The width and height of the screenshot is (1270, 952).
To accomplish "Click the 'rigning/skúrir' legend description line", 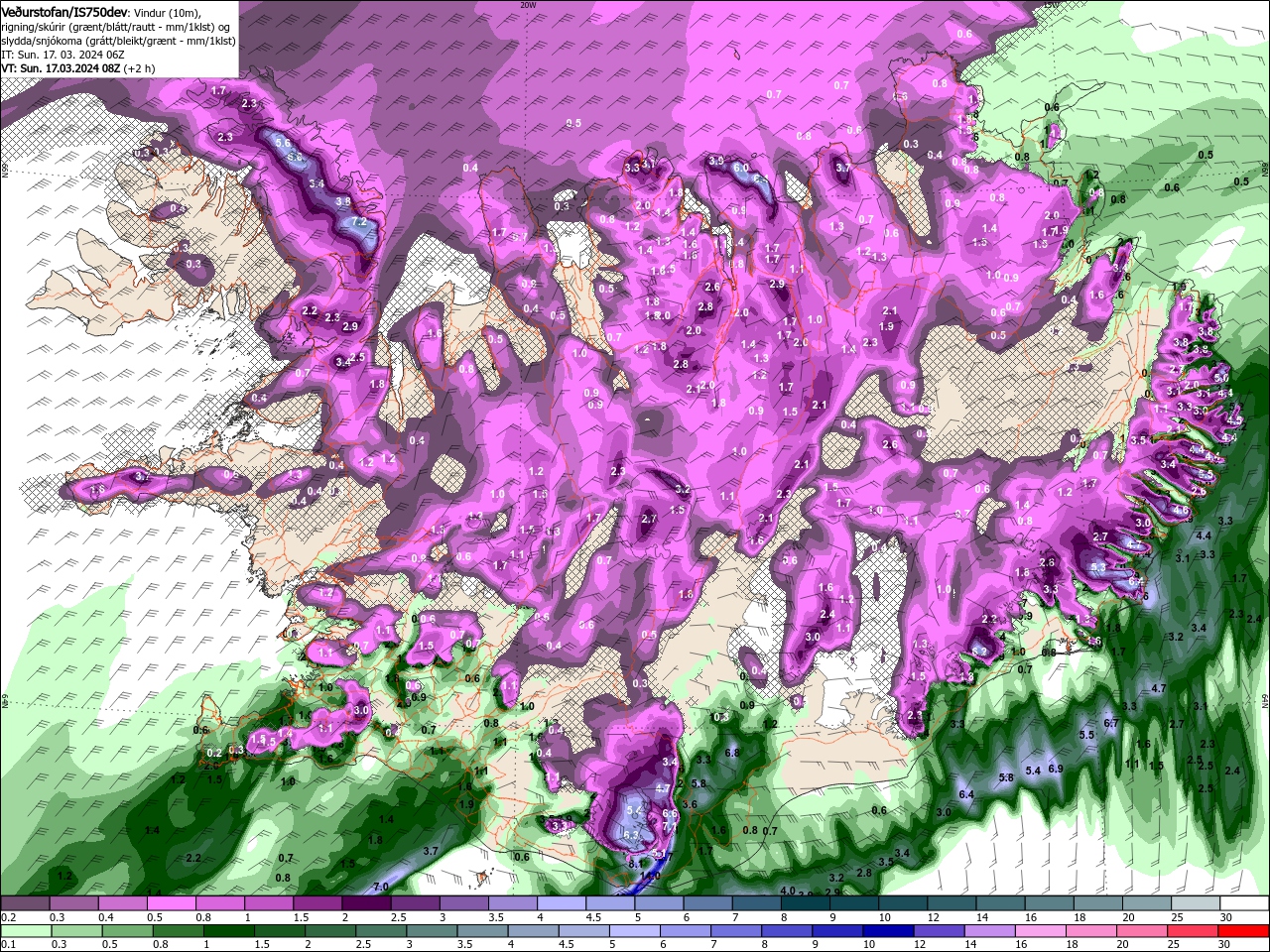I will pos(115,27).
